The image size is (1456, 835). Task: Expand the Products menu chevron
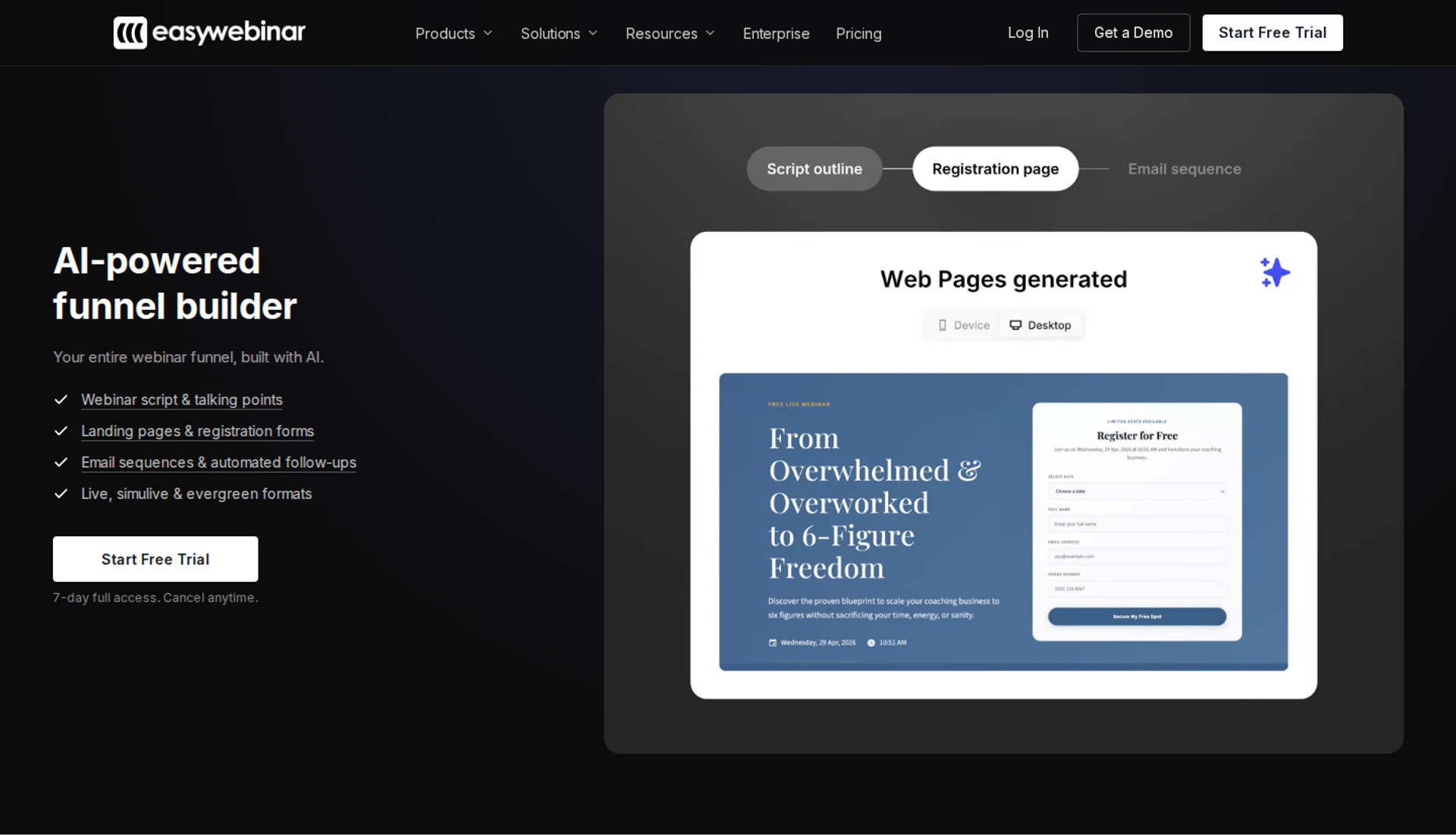(x=488, y=33)
